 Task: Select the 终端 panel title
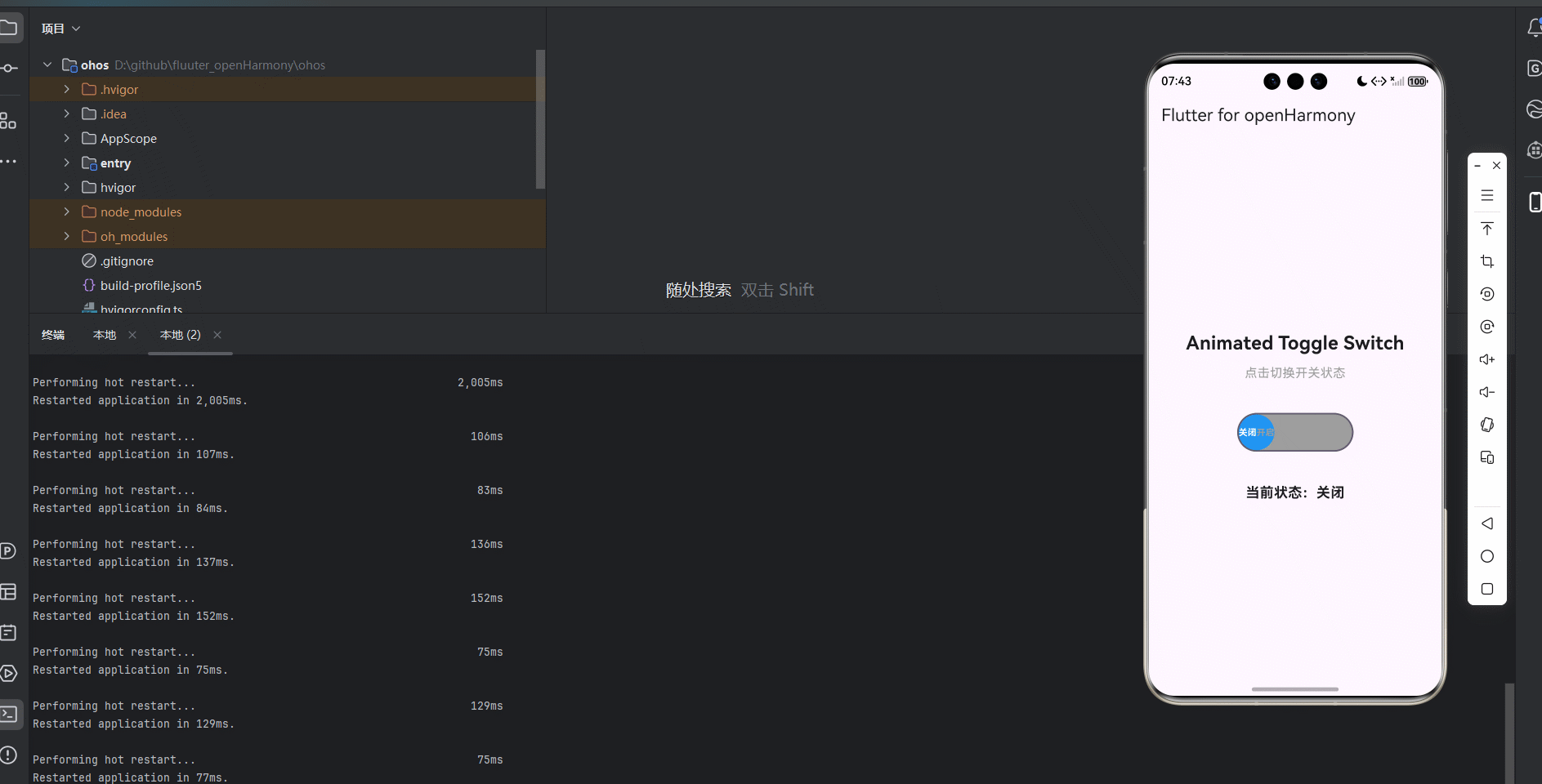(53, 335)
